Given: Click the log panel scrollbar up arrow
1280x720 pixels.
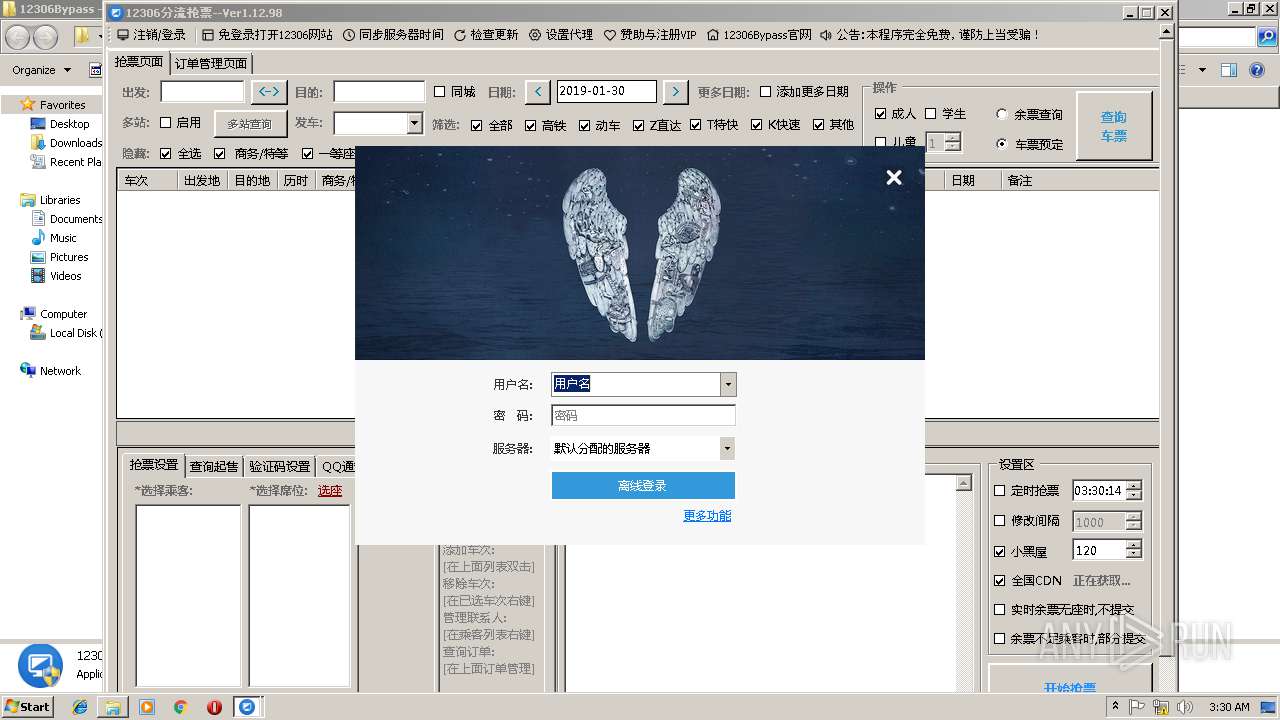Looking at the screenshot, I should (x=964, y=483).
